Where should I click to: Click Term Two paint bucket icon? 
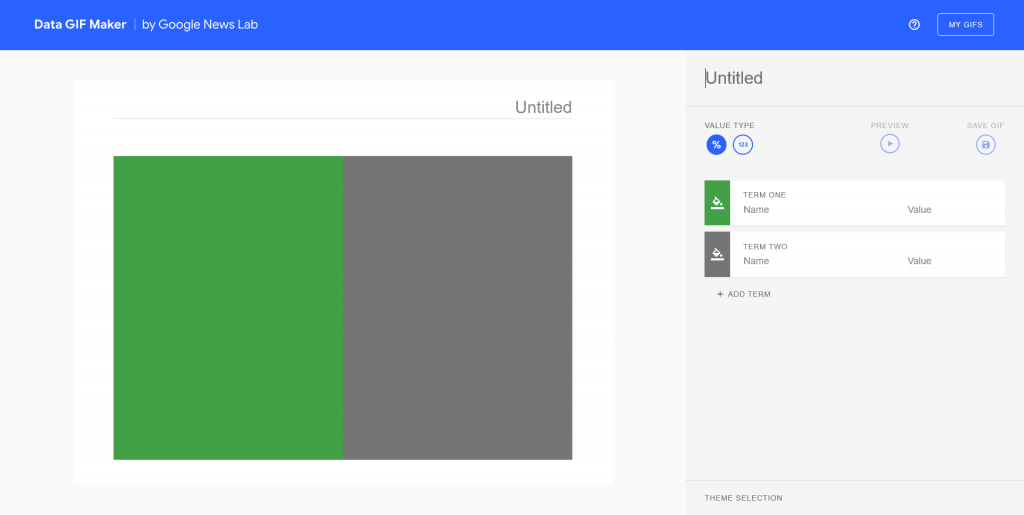[717, 254]
